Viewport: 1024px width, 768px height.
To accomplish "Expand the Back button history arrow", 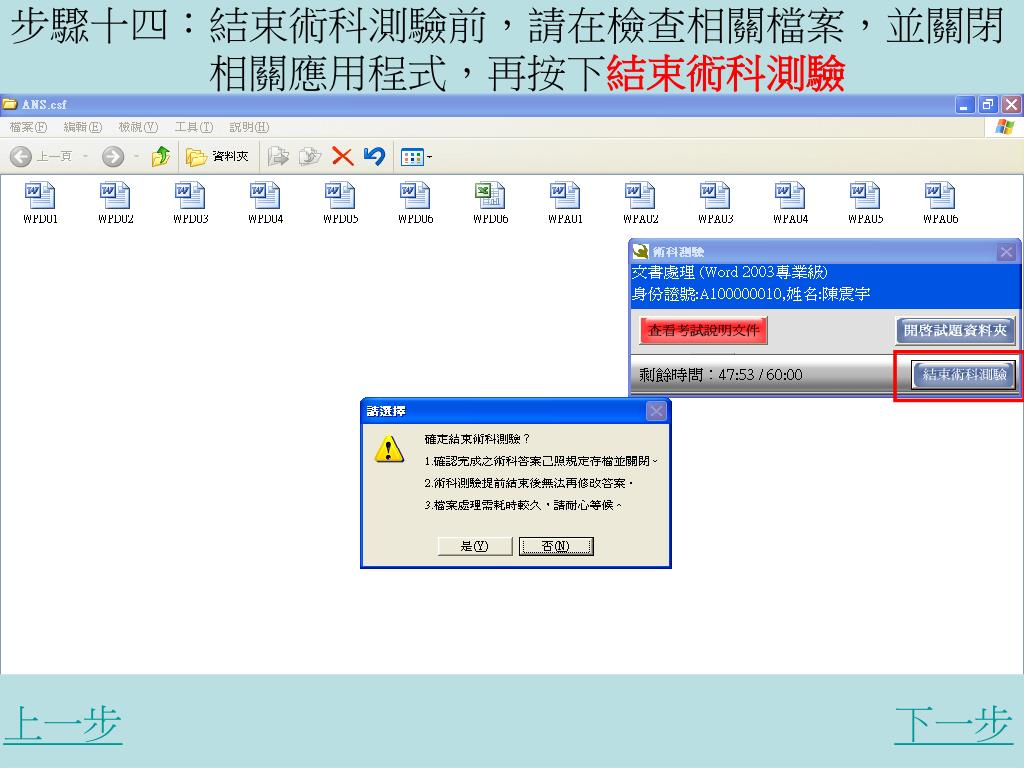I will pyautogui.click(x=85, y=157).
